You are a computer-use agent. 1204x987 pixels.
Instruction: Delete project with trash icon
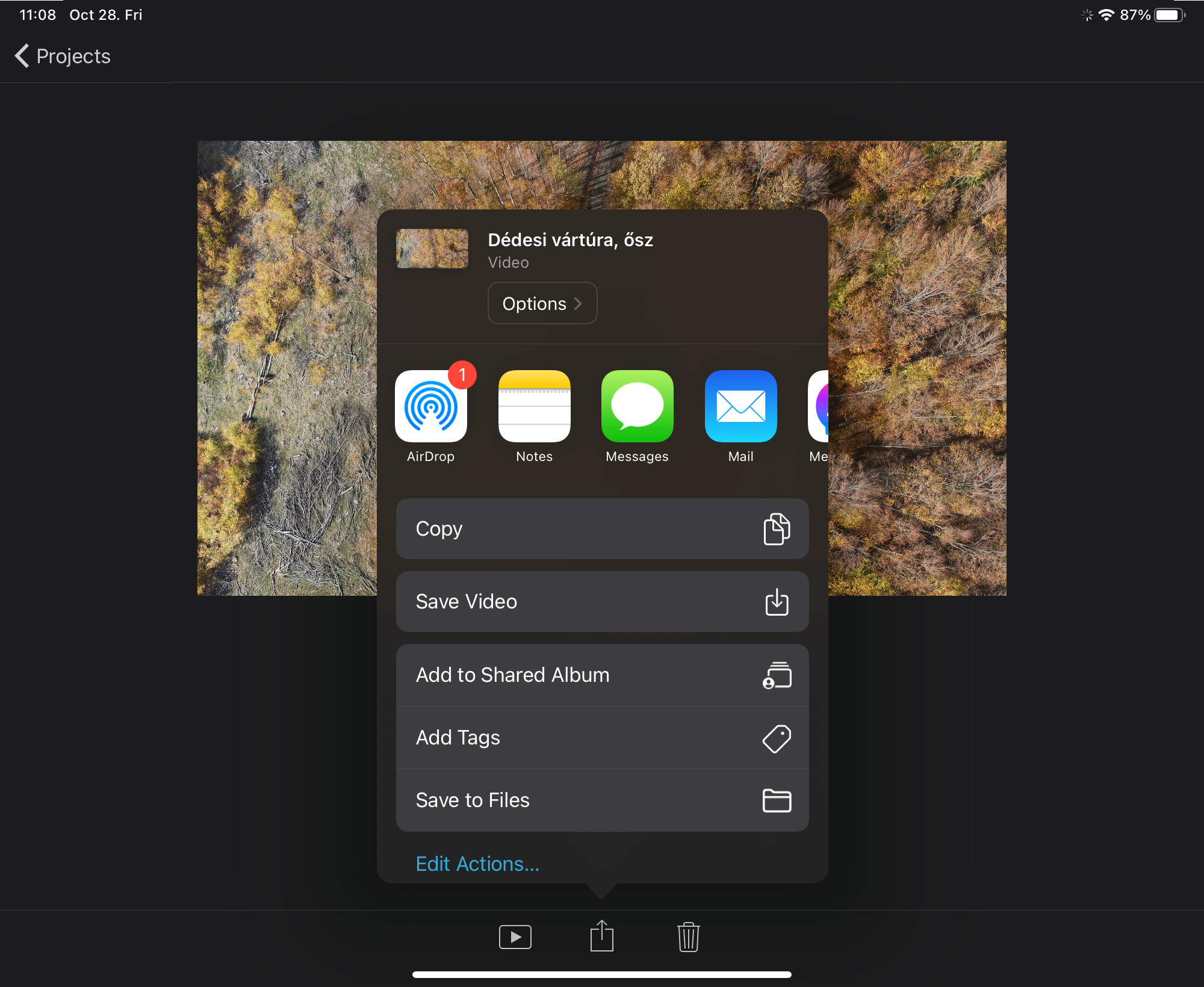pos(689,937)
